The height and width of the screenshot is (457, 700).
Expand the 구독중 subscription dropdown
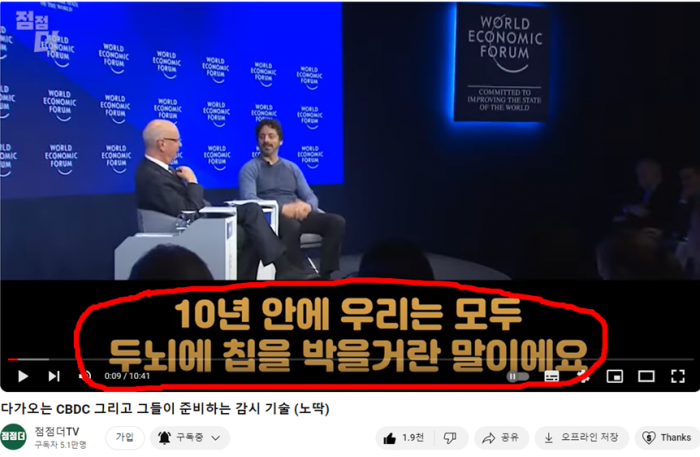190,438
